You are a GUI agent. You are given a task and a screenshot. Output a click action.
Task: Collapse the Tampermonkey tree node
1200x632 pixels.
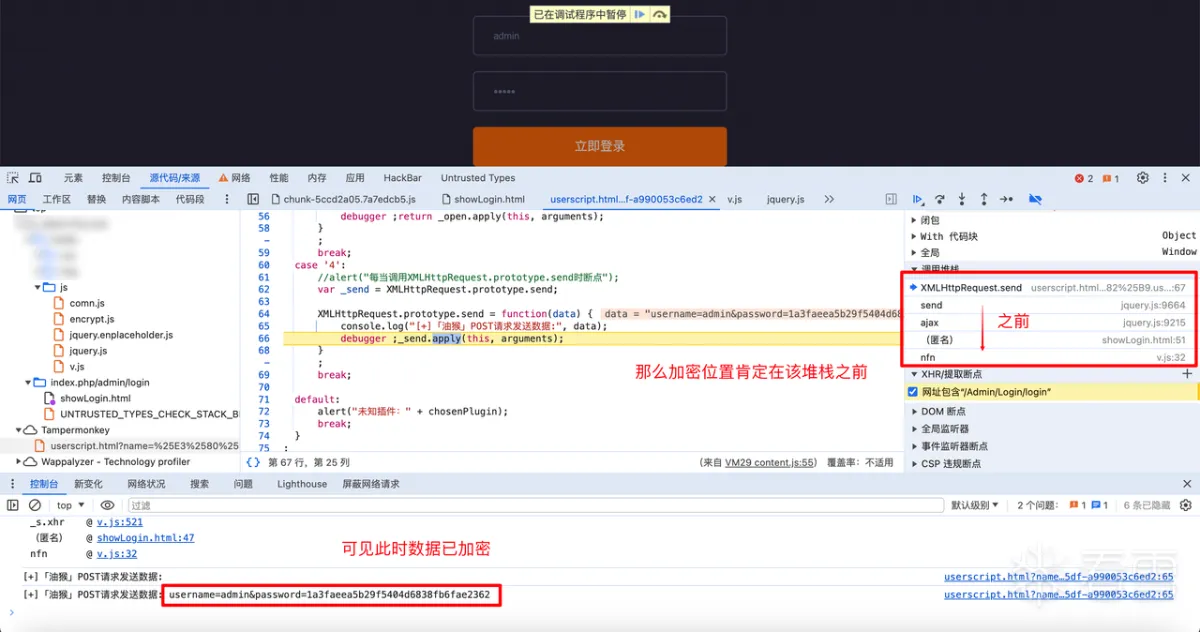pyautogui.click(x=18, y=430)
